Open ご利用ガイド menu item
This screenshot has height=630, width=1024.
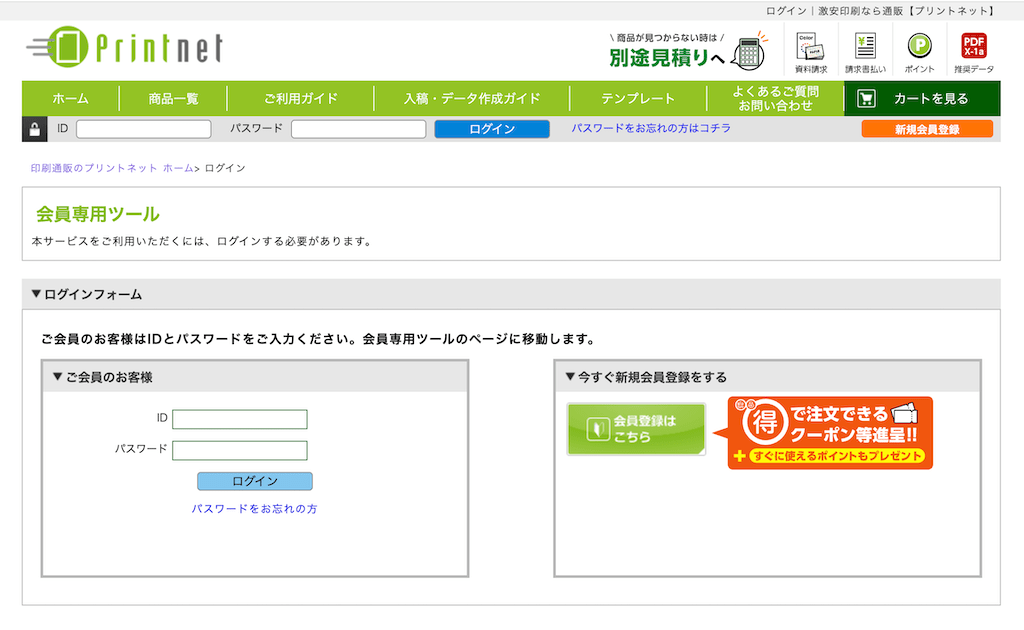(301, 99)
